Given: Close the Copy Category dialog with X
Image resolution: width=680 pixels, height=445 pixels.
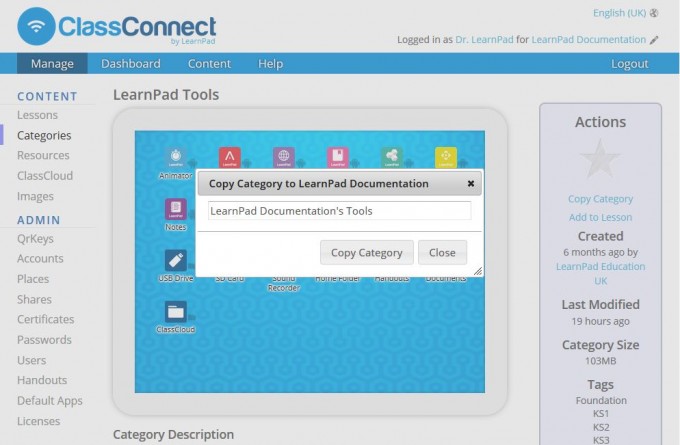Looking at the screenshot, I should pyautogui.click(x=471, y=183).
